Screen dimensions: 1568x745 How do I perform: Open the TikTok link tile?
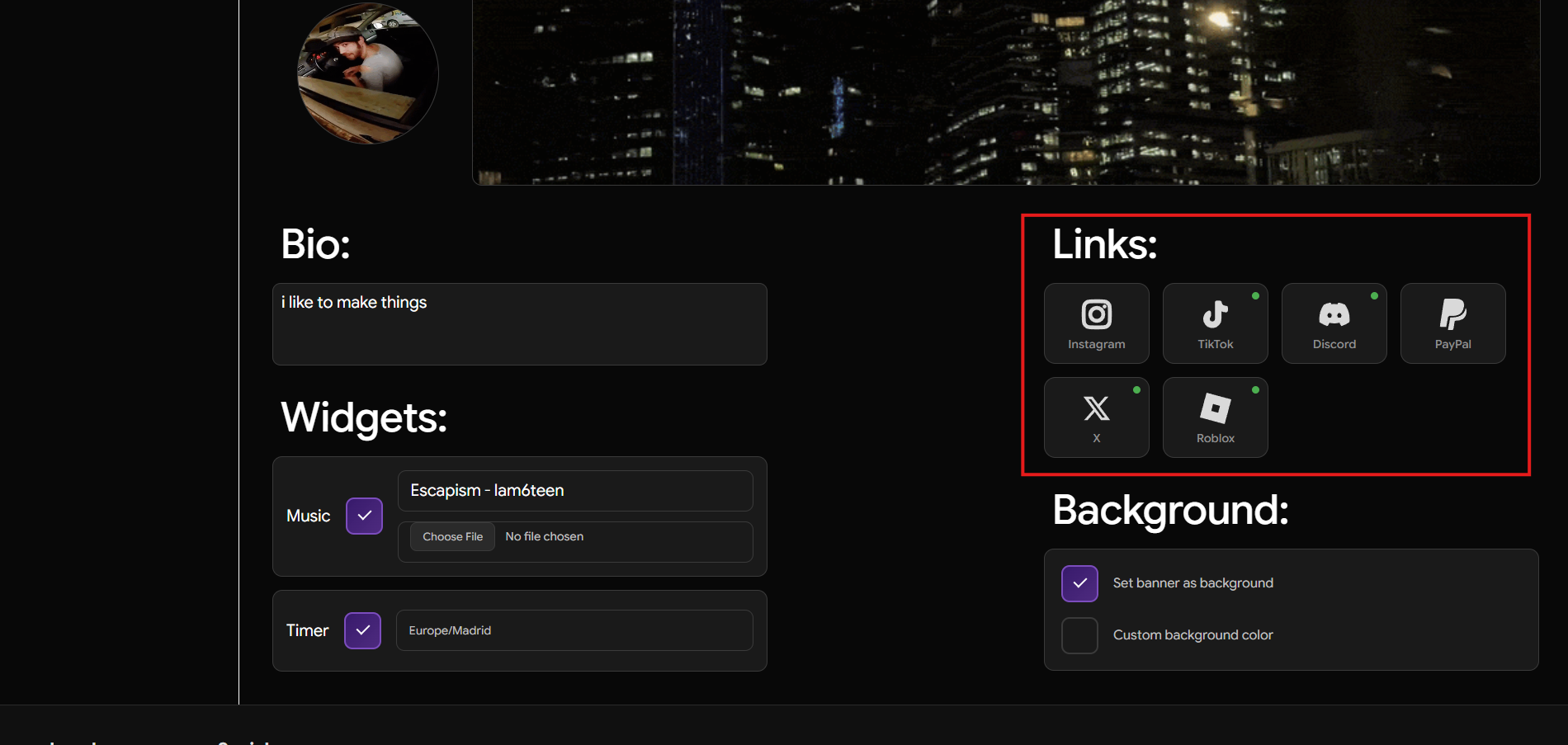point(1215,323)
